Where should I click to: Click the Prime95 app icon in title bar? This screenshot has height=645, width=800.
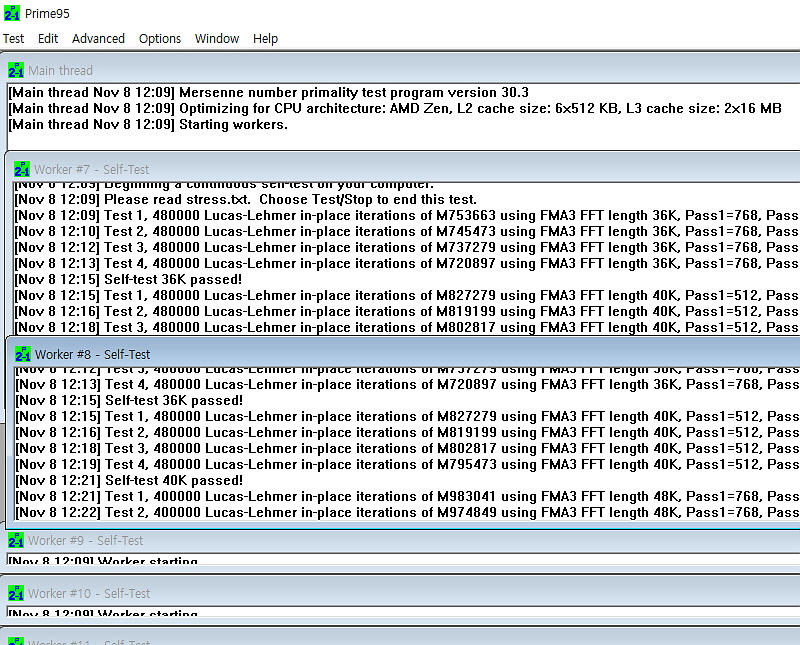pos(12,13)
